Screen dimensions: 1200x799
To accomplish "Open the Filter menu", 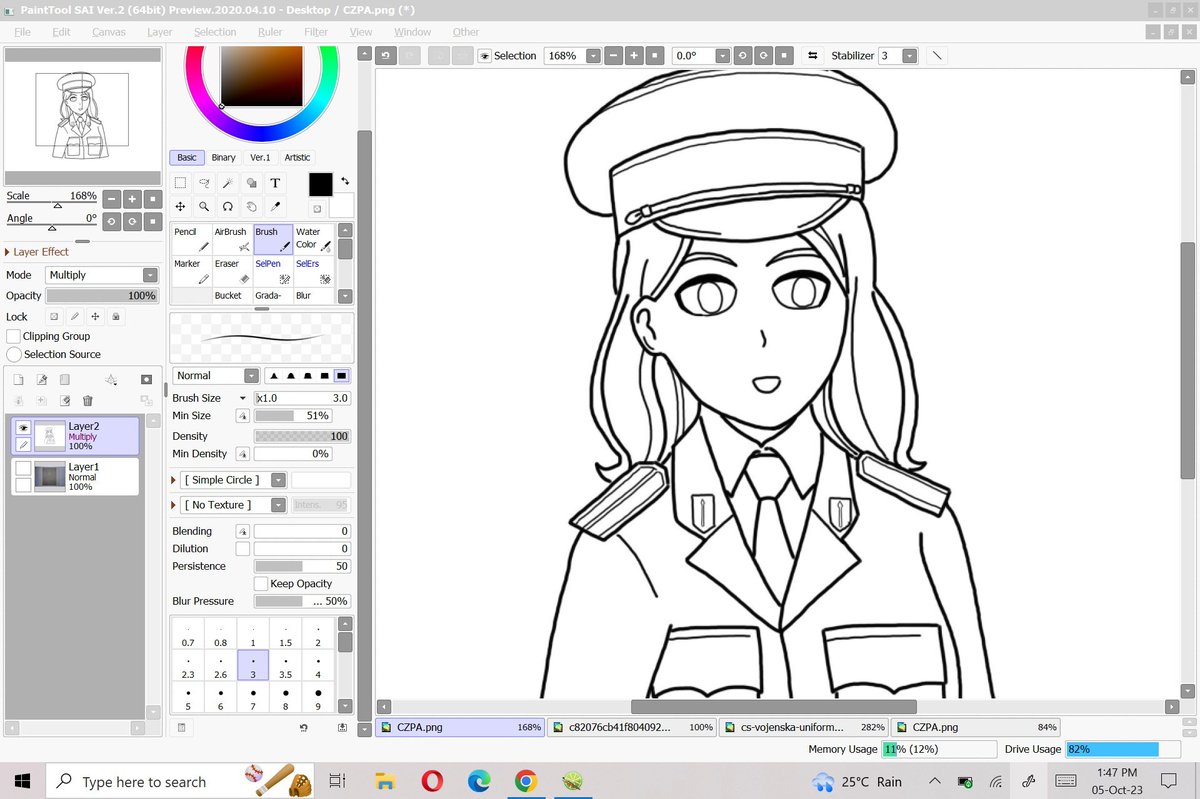I will coord(316,32).
